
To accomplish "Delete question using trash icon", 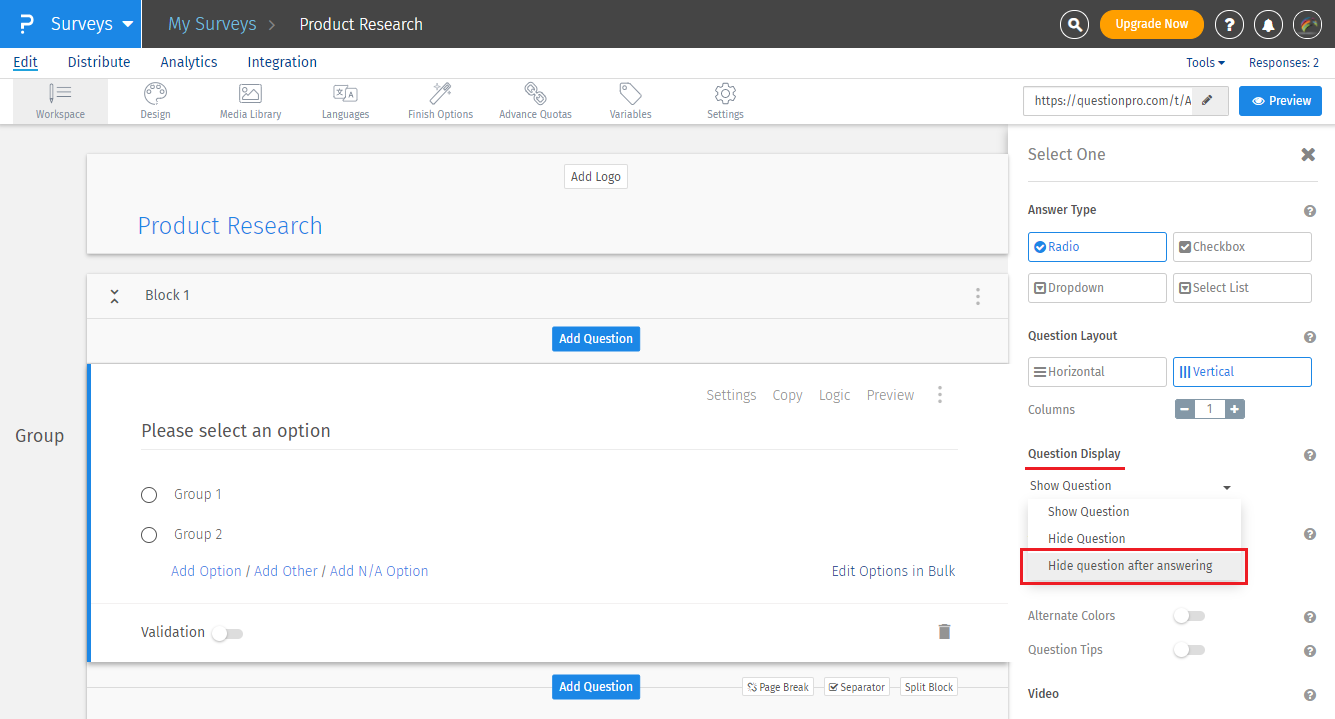I will point(944,631).
